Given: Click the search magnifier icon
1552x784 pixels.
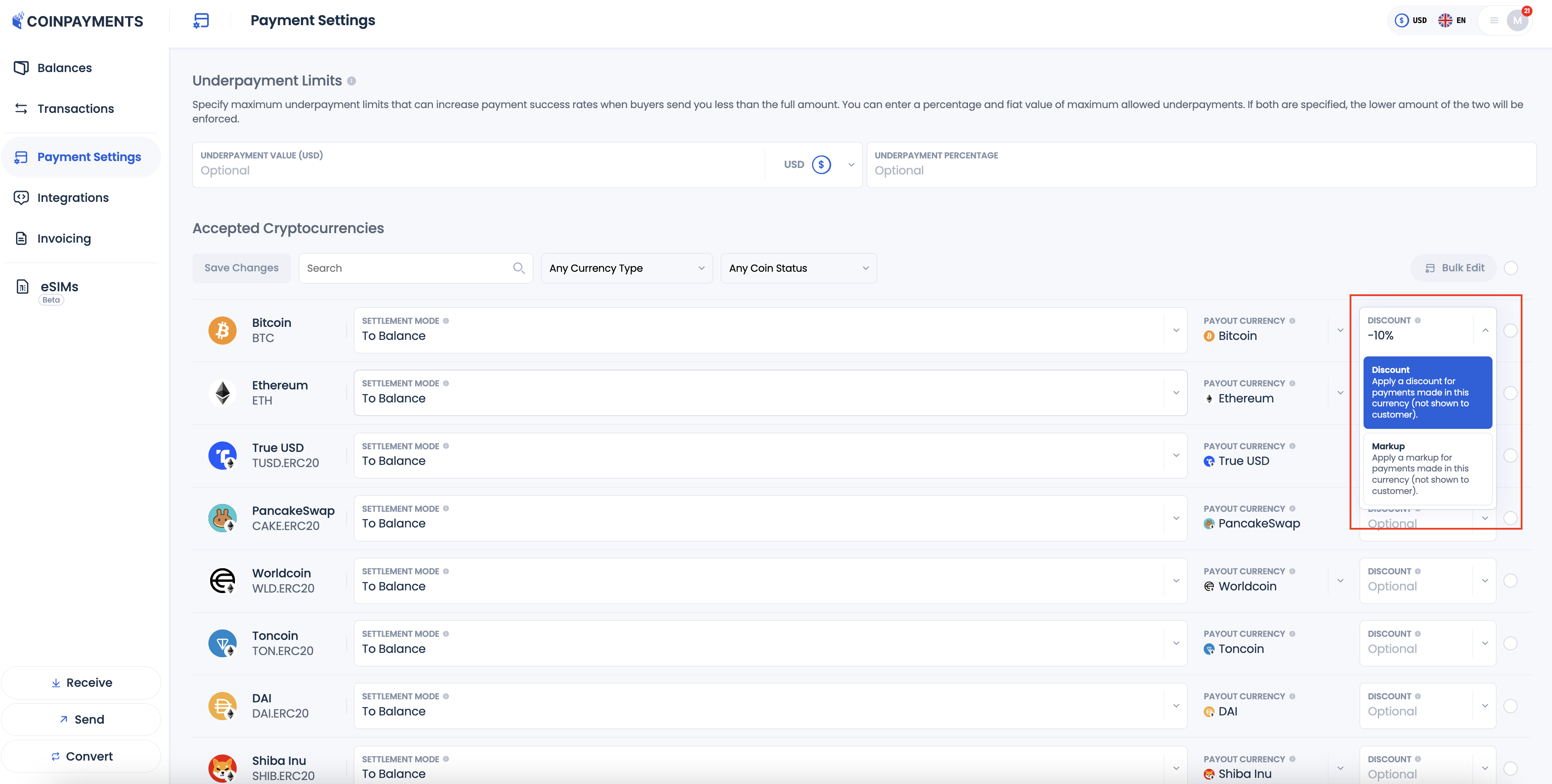Looking at the screenshot, I should coord(518,268).
